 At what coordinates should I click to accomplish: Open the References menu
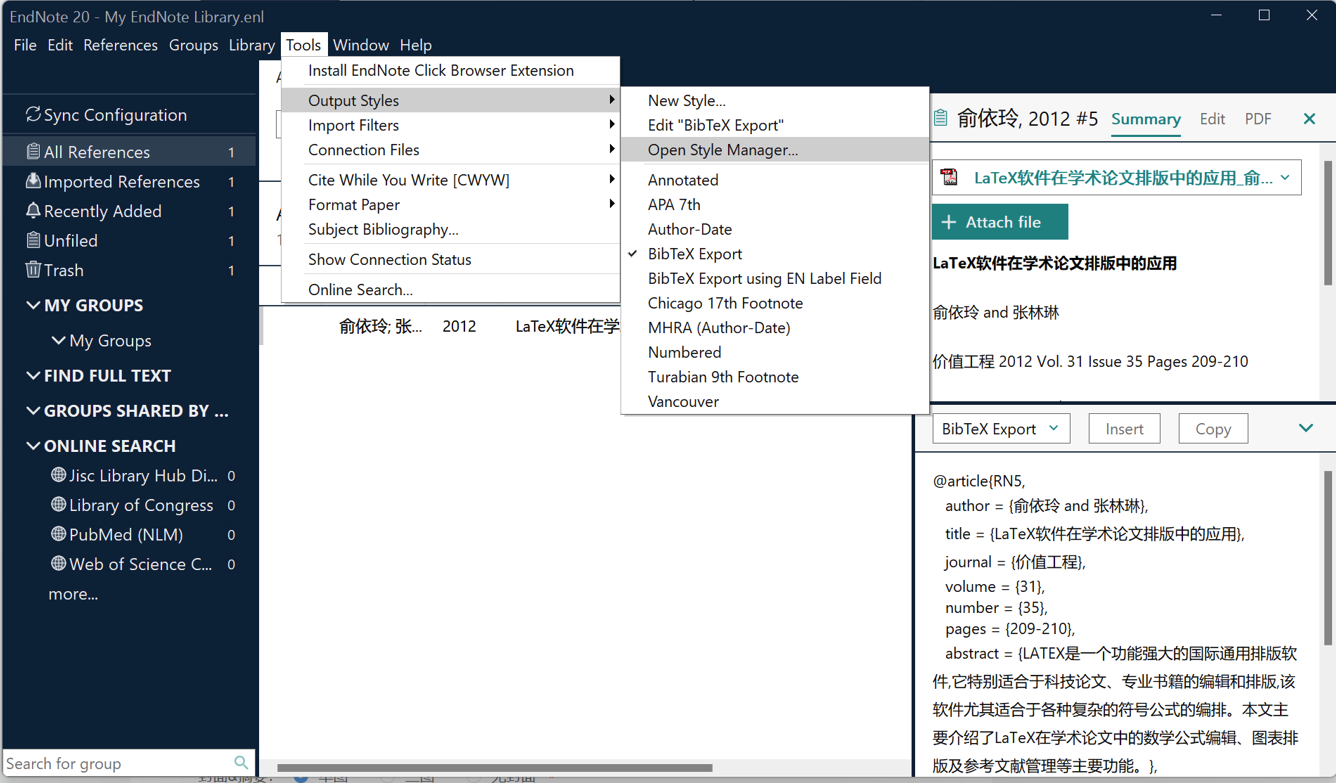click(120, 45)
